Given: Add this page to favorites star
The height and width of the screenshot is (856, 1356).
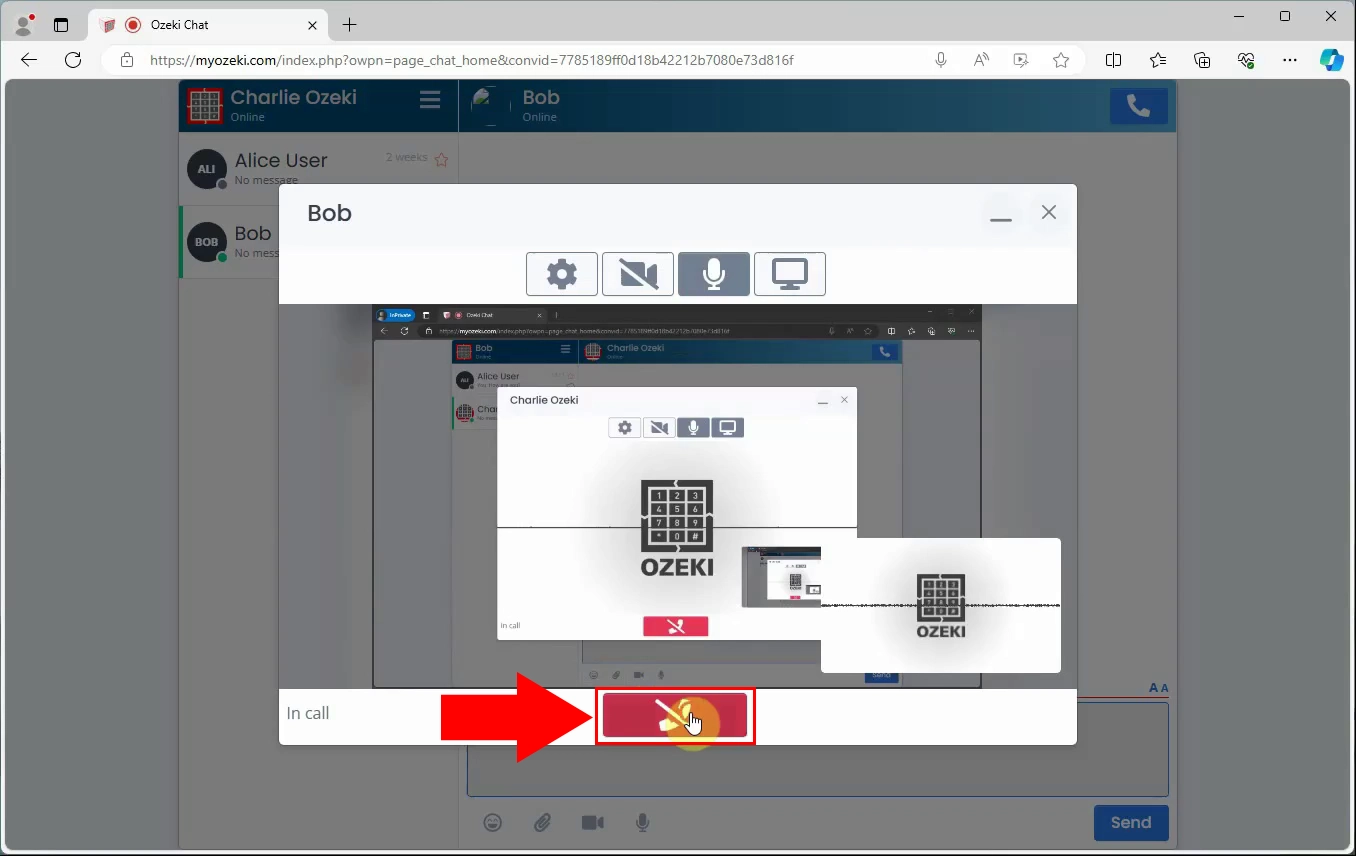Looking at the screenshot, I should click(1061, 60).
